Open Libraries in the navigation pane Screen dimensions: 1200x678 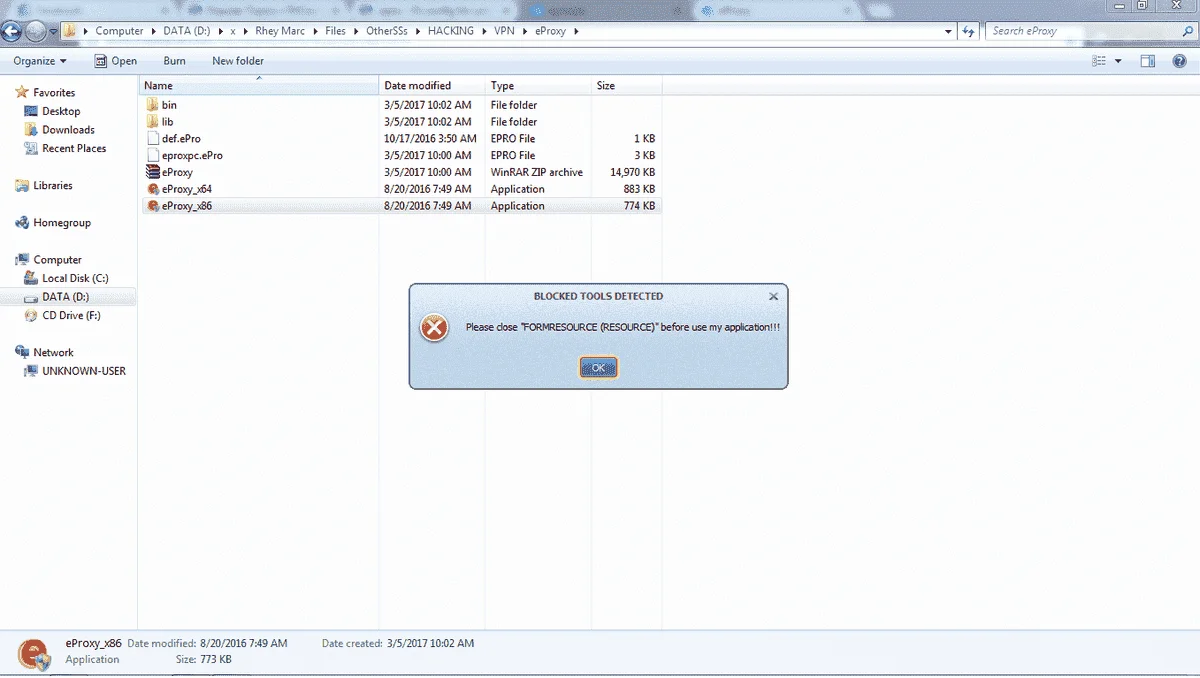(x=53, y=185)
